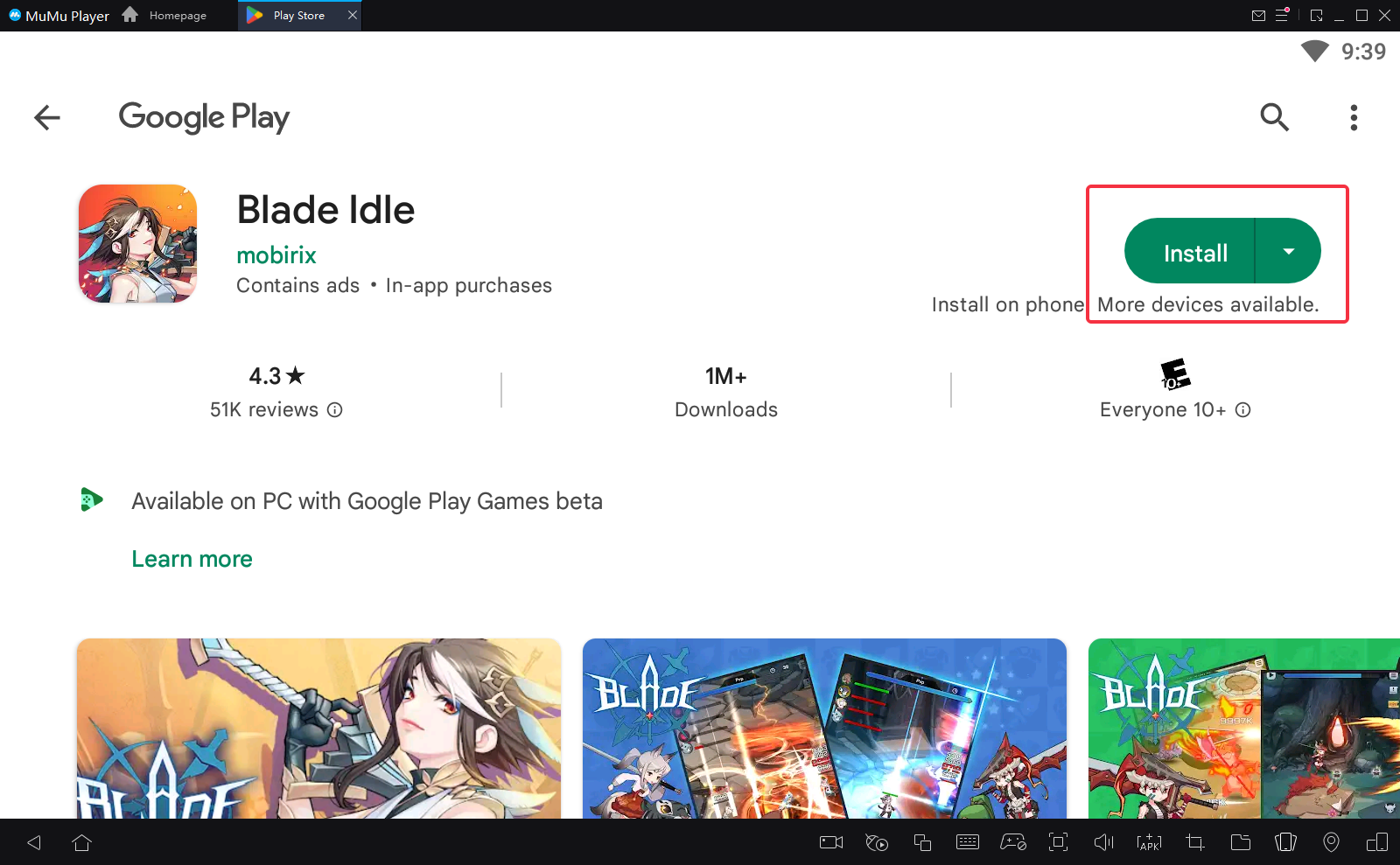
Task: Click the shake device icon
Action: coord(1285,842)
